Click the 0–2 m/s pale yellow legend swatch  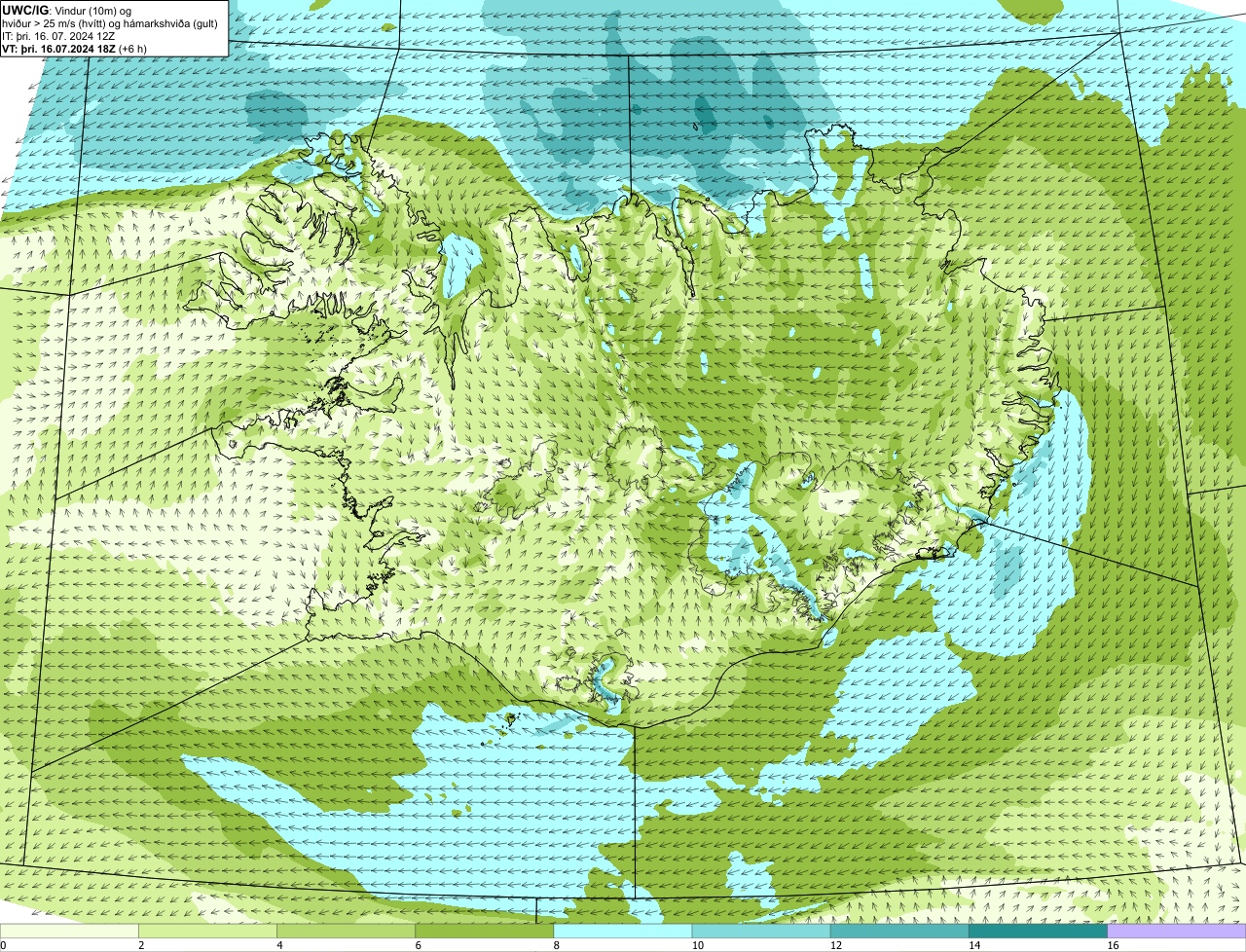[x=69, y=932]
